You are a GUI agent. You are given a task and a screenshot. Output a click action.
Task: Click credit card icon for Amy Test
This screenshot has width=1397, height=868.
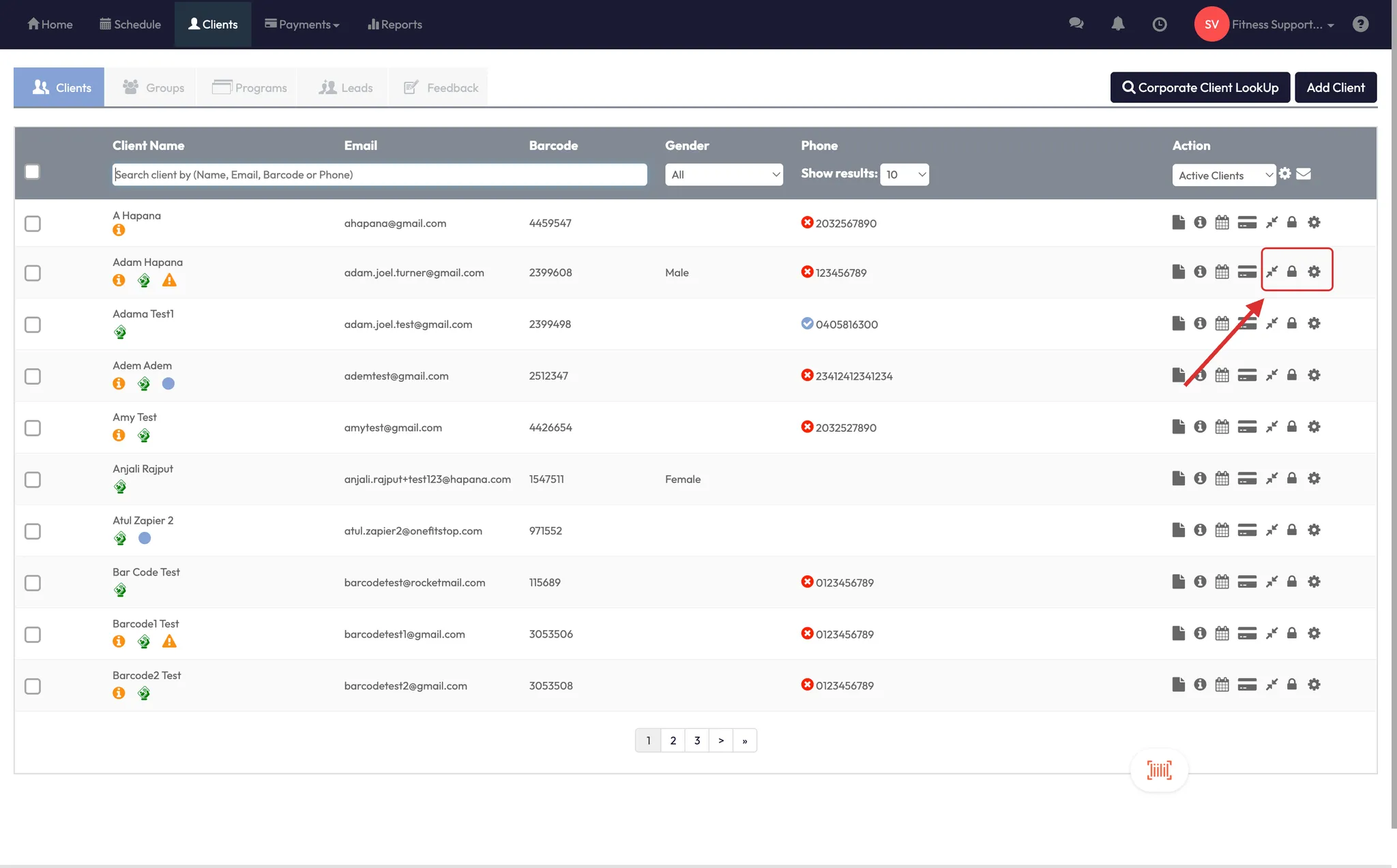click(x=1247, y=428)
